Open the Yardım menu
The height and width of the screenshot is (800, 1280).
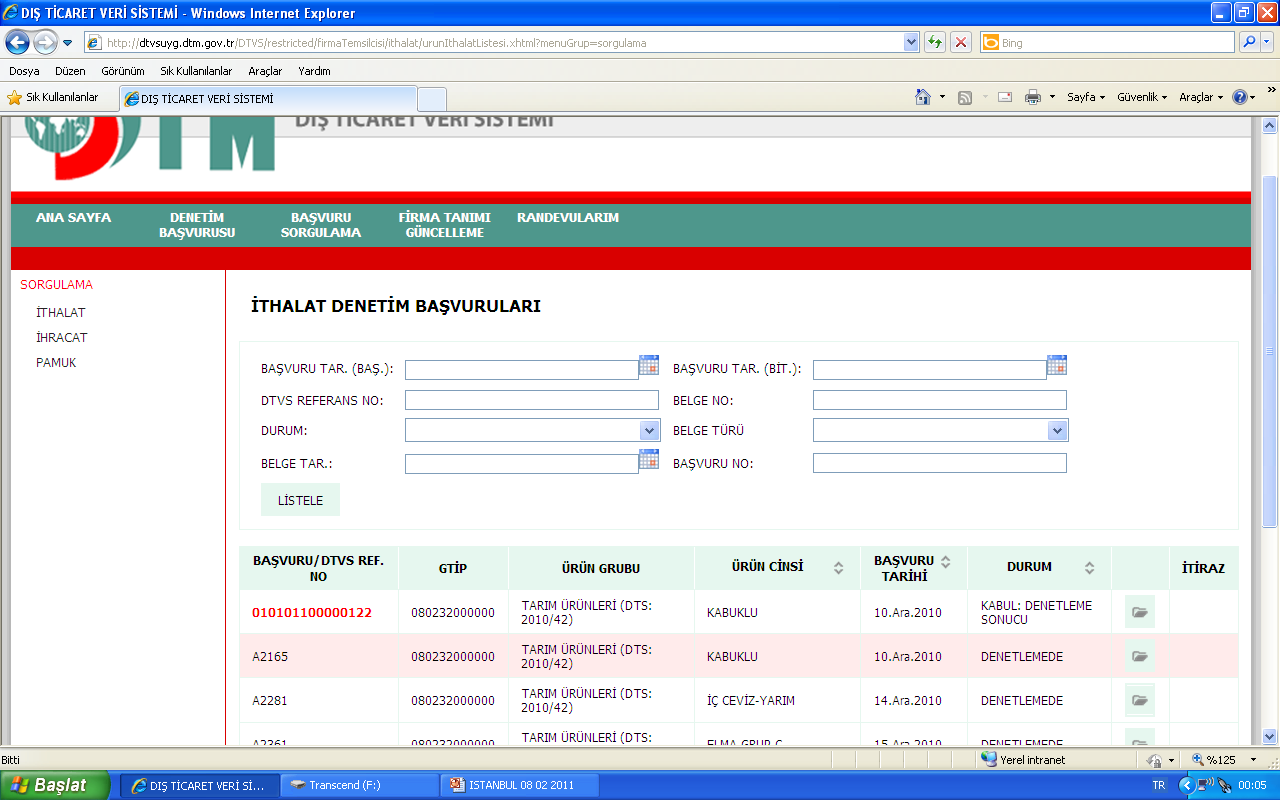click(x=314, y=71)
